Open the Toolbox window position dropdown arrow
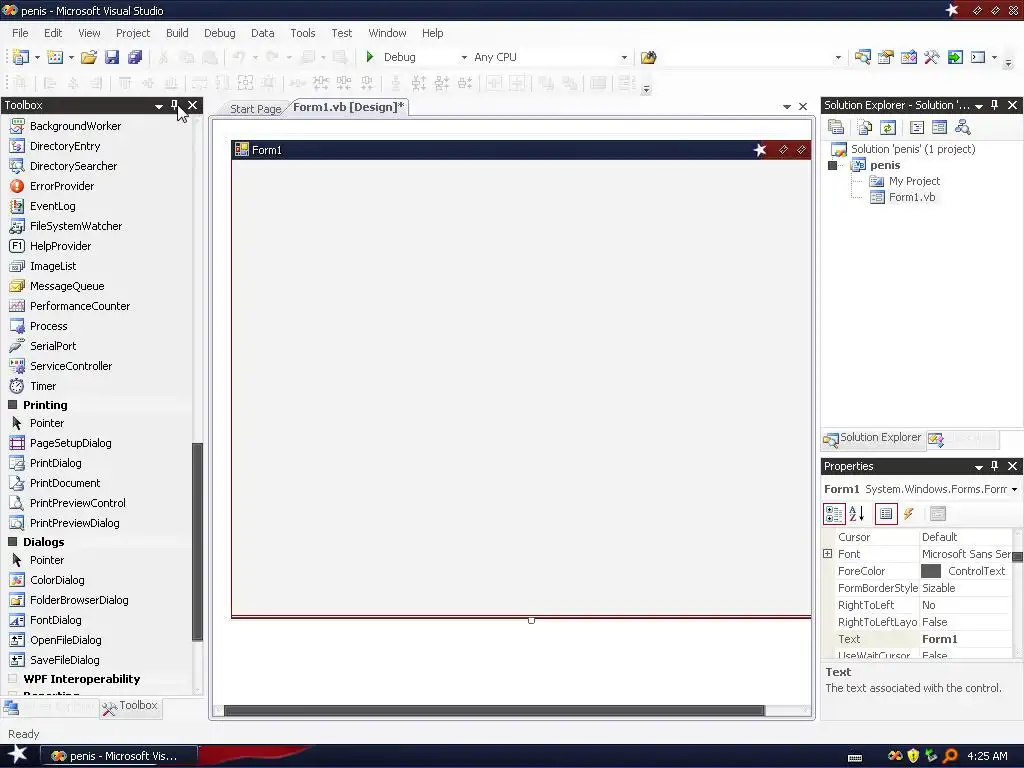 coord(159,106)
